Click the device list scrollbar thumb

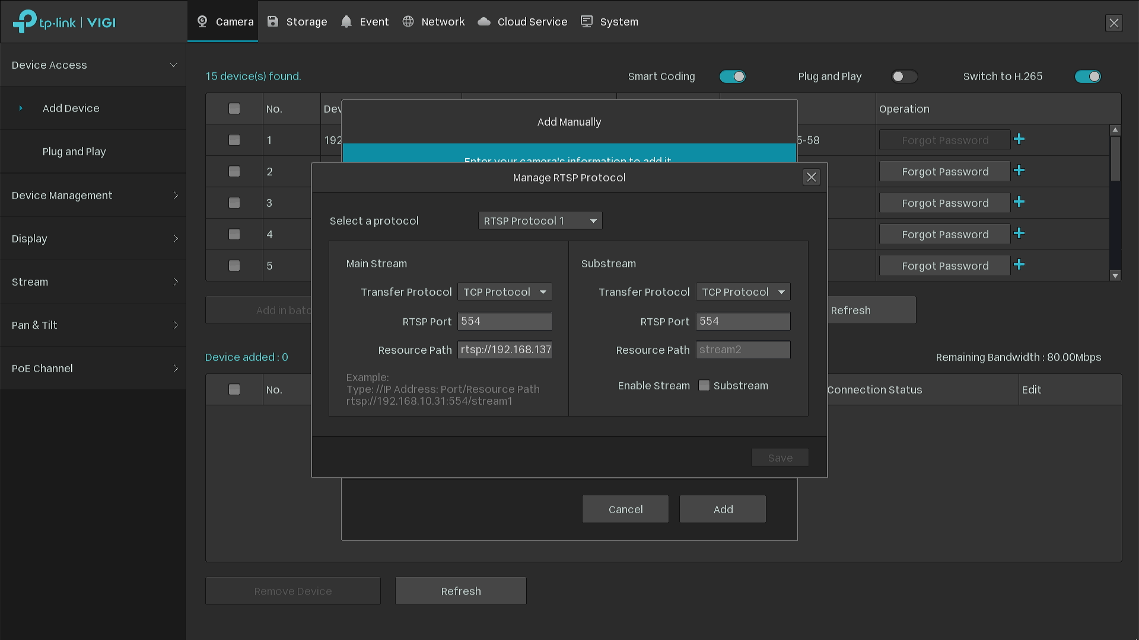tap(1115, 160)
